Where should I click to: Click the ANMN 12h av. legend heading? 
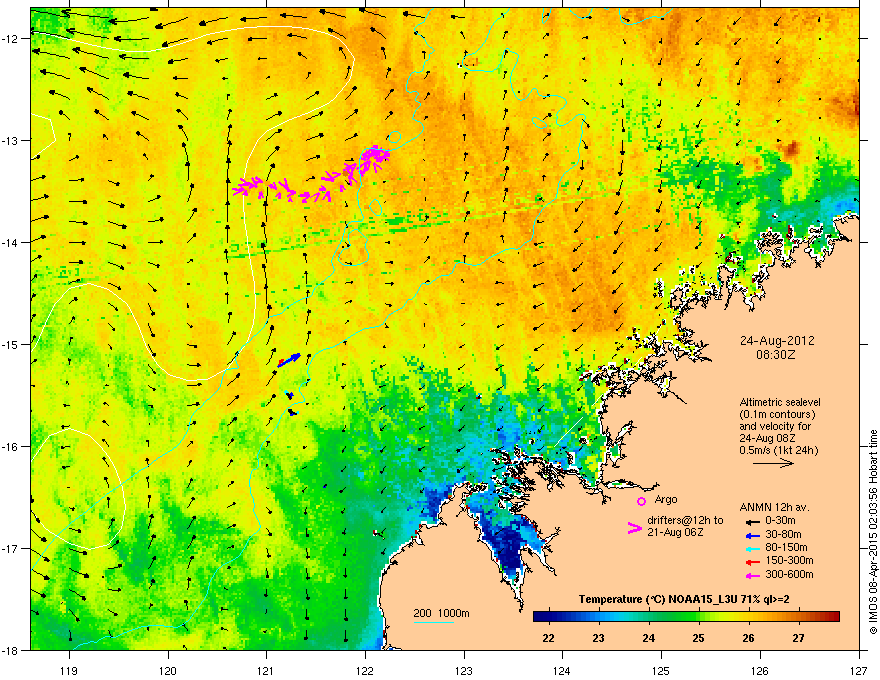pyautogui.click(x=773, y=506)
